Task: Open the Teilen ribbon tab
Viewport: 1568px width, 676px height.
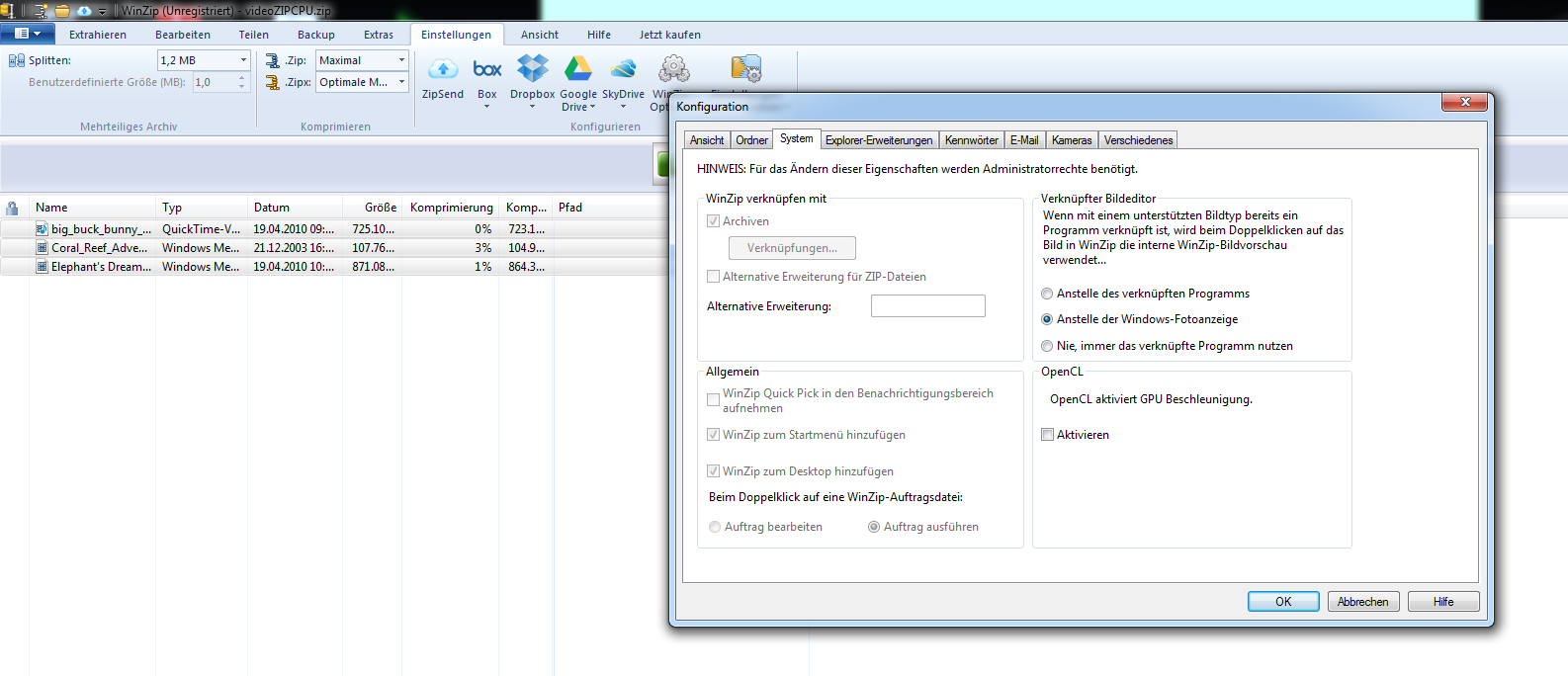Action: click(x=254, y=35)
